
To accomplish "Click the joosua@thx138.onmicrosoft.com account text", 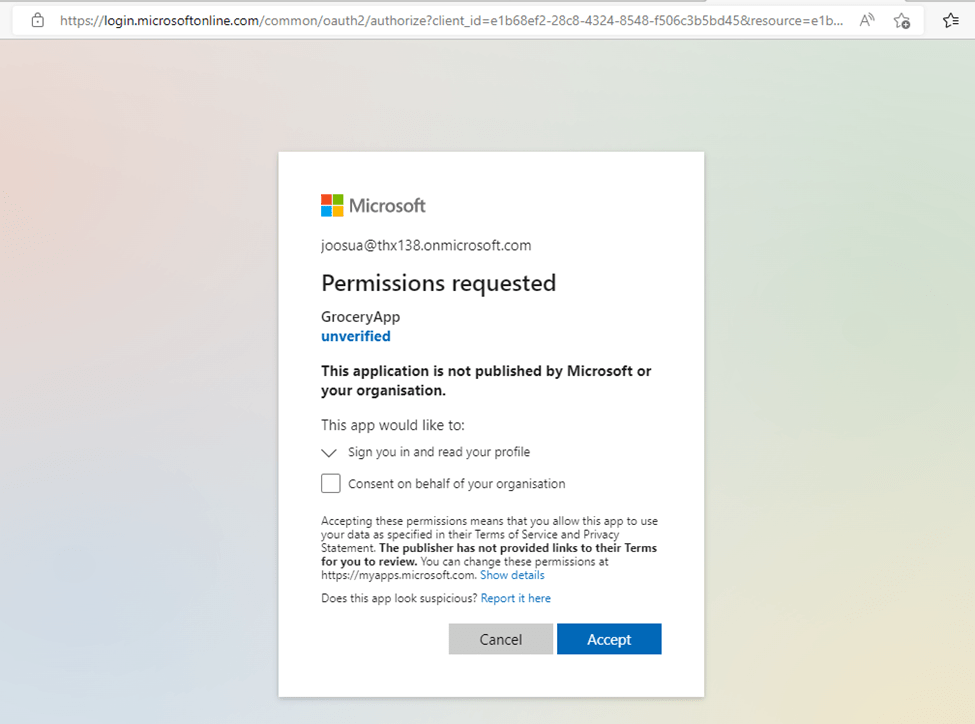I will [x=426, y=245].
